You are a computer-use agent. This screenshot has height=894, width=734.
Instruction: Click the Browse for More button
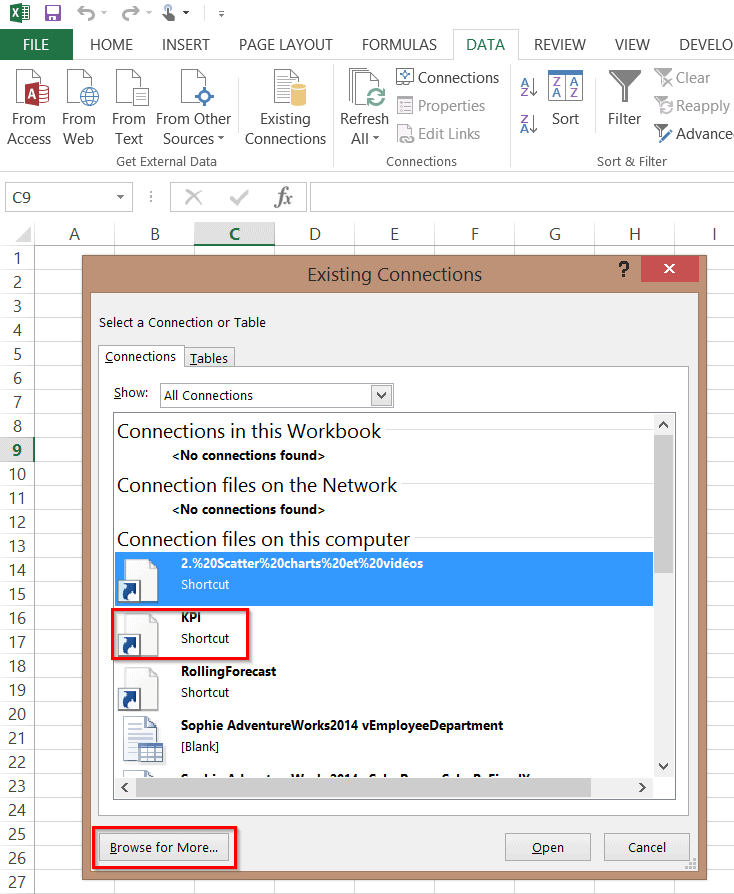point(164,848)
